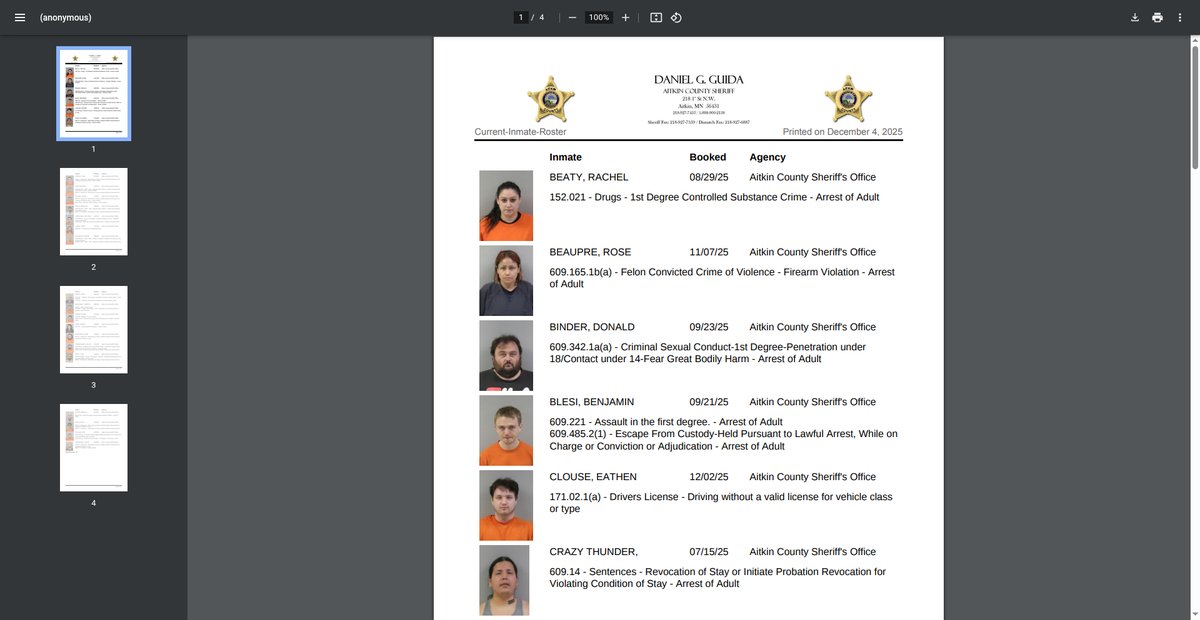1200x620 pixels.
Task: Click the 100% zoom level field
Action: click(x=598, y=18)
